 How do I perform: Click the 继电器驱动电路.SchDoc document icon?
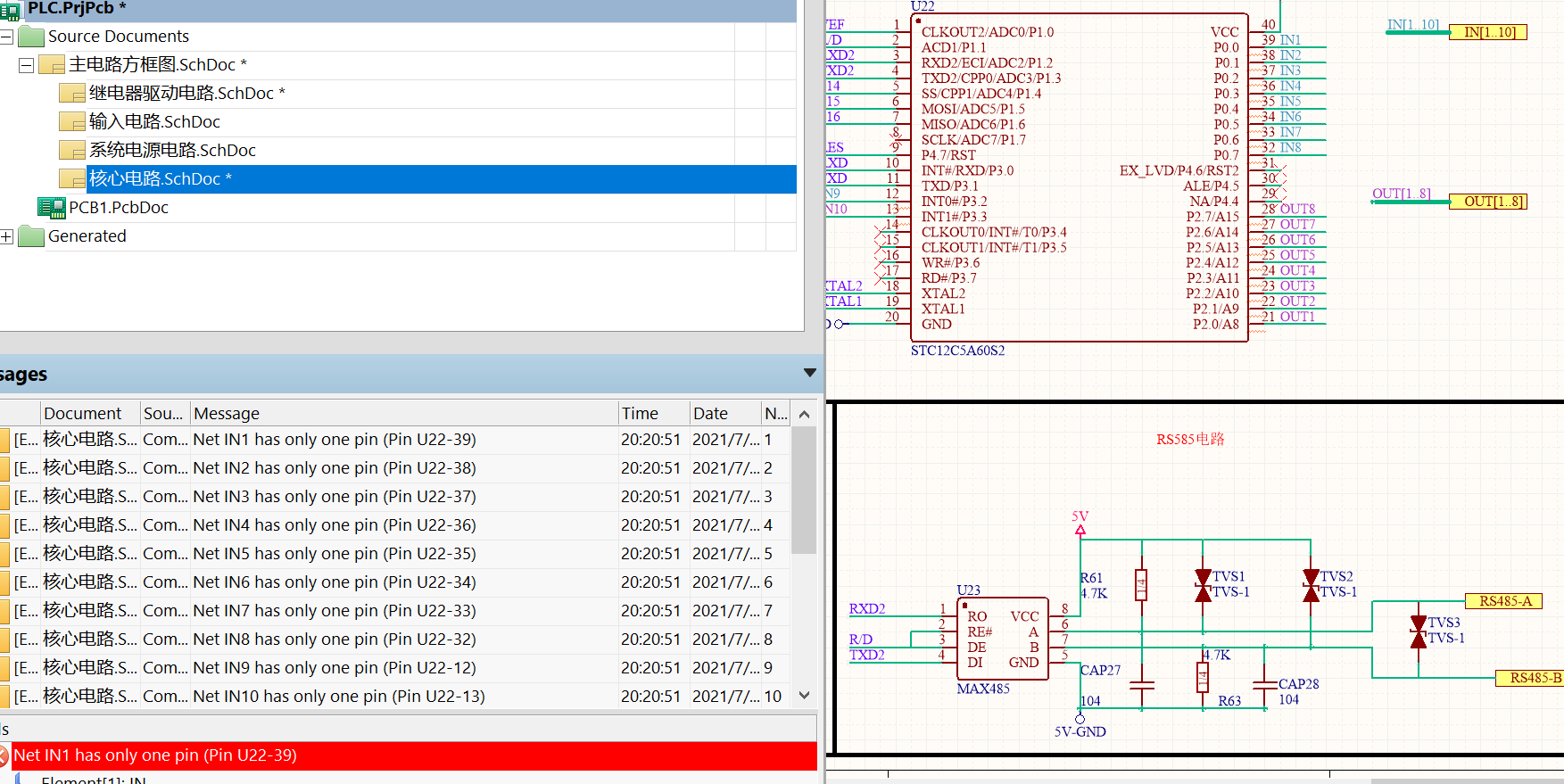(72, 94)
